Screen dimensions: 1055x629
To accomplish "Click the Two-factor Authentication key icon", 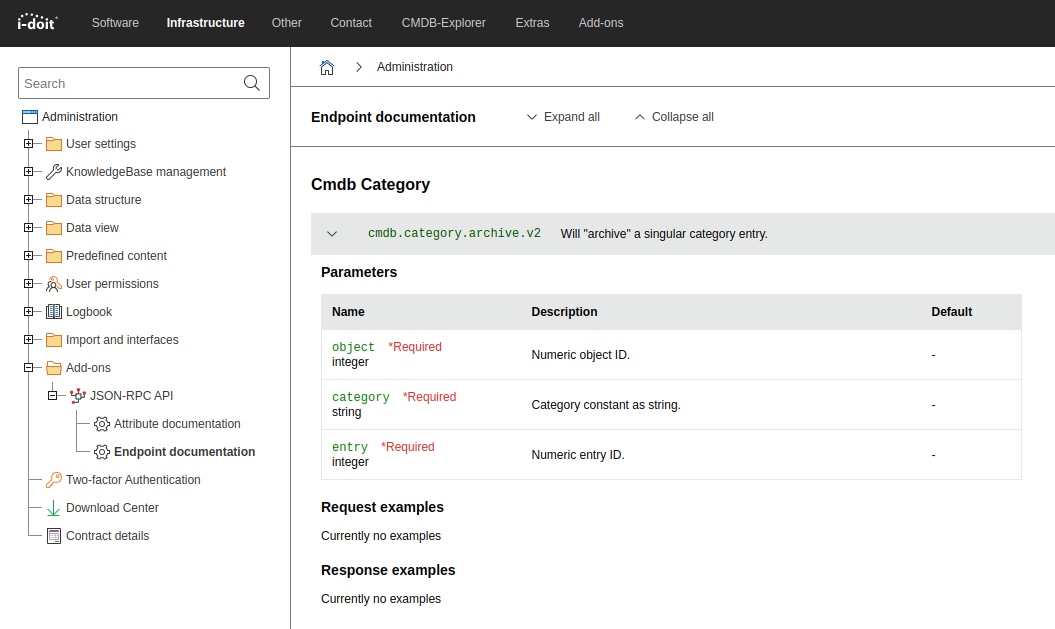I will pyautogui.click(x=53, y=479).
